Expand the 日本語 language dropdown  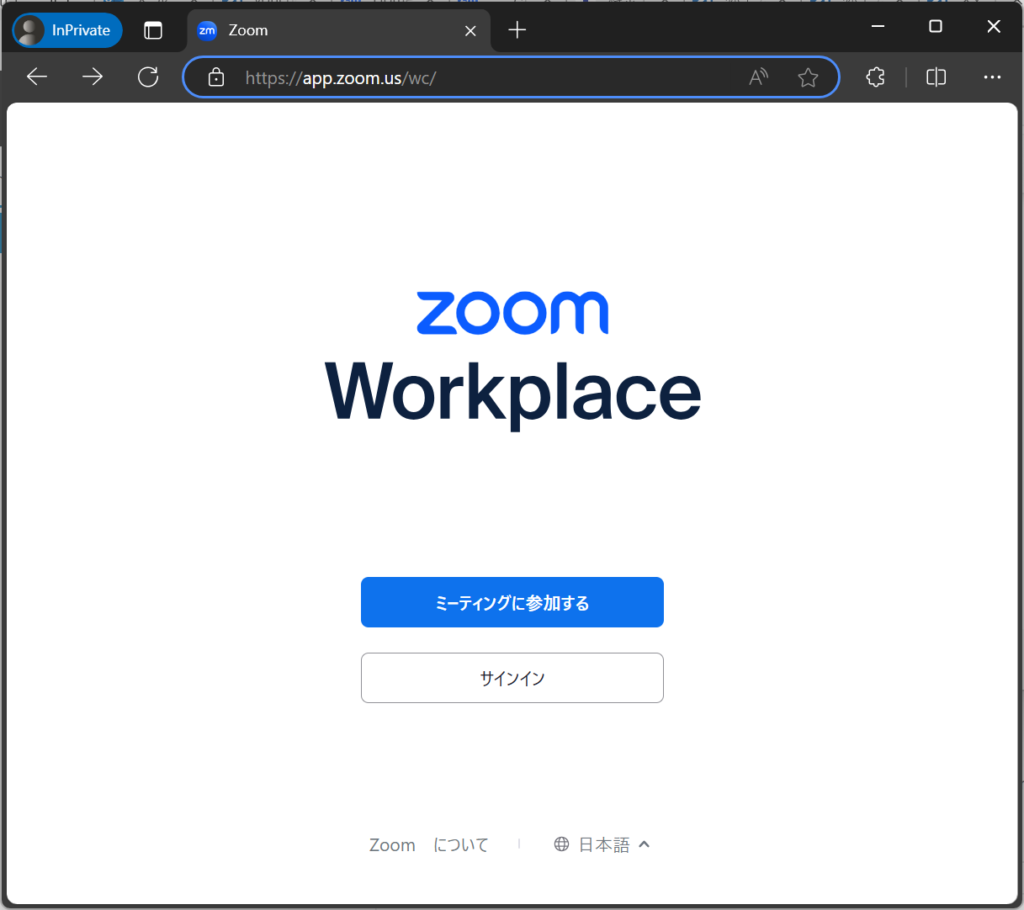tap(602, 845)
